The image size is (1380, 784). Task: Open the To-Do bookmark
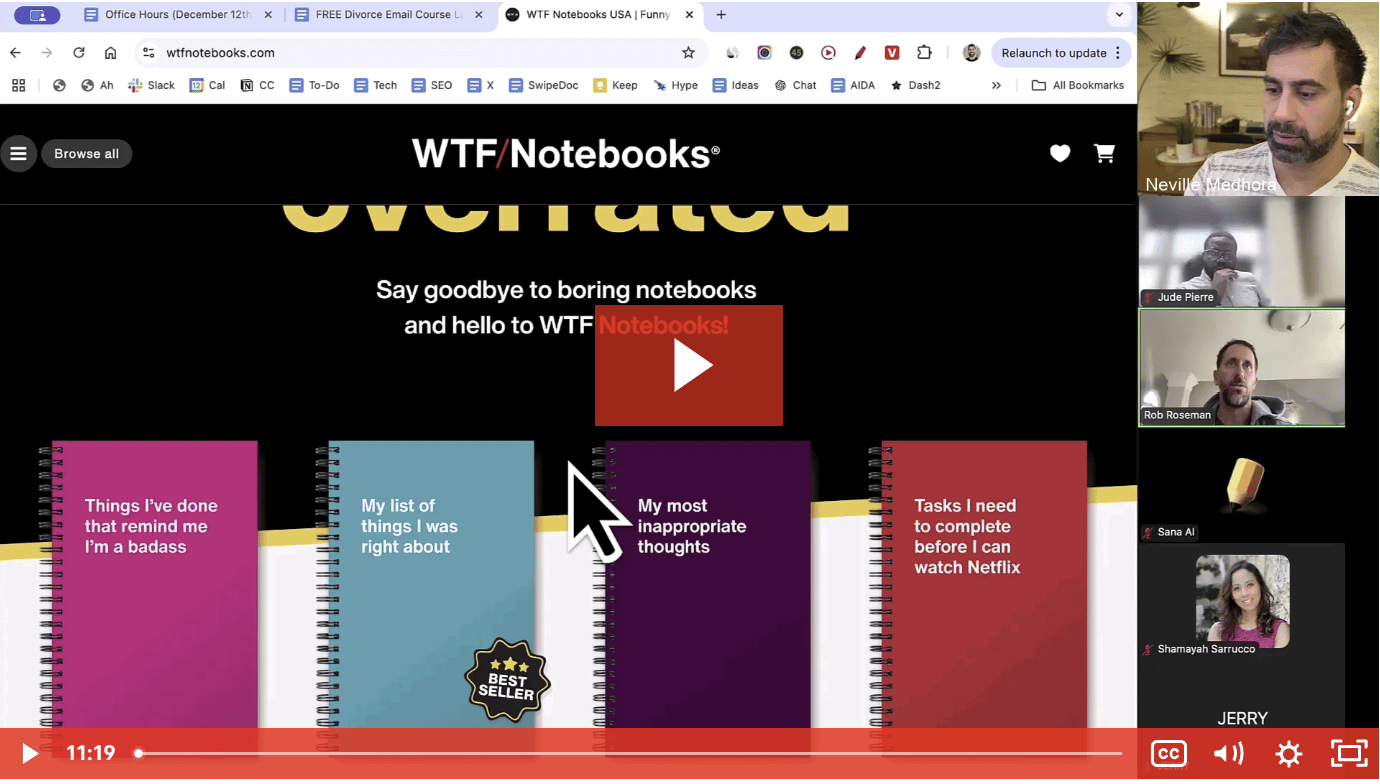(x=314, y=85)
